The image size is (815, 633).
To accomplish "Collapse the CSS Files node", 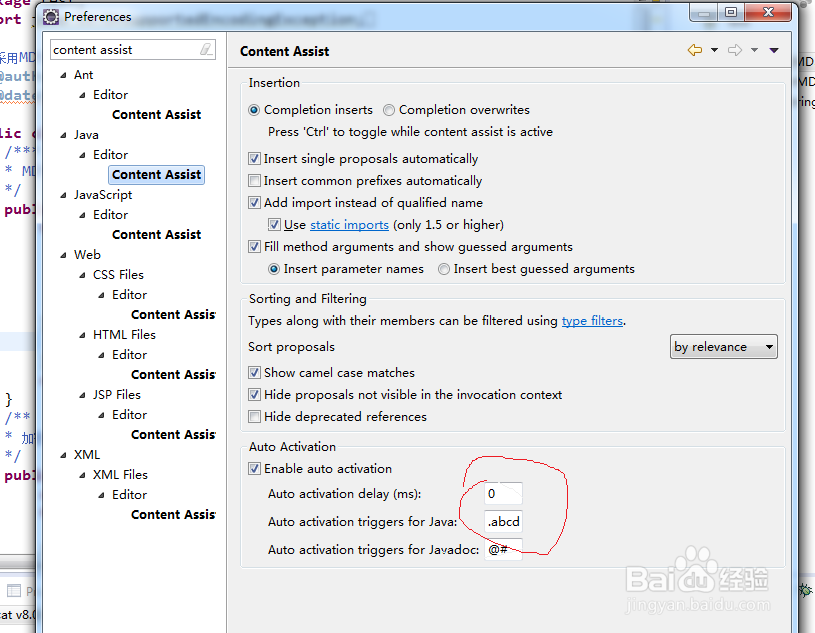I will [x=82, y=275].
